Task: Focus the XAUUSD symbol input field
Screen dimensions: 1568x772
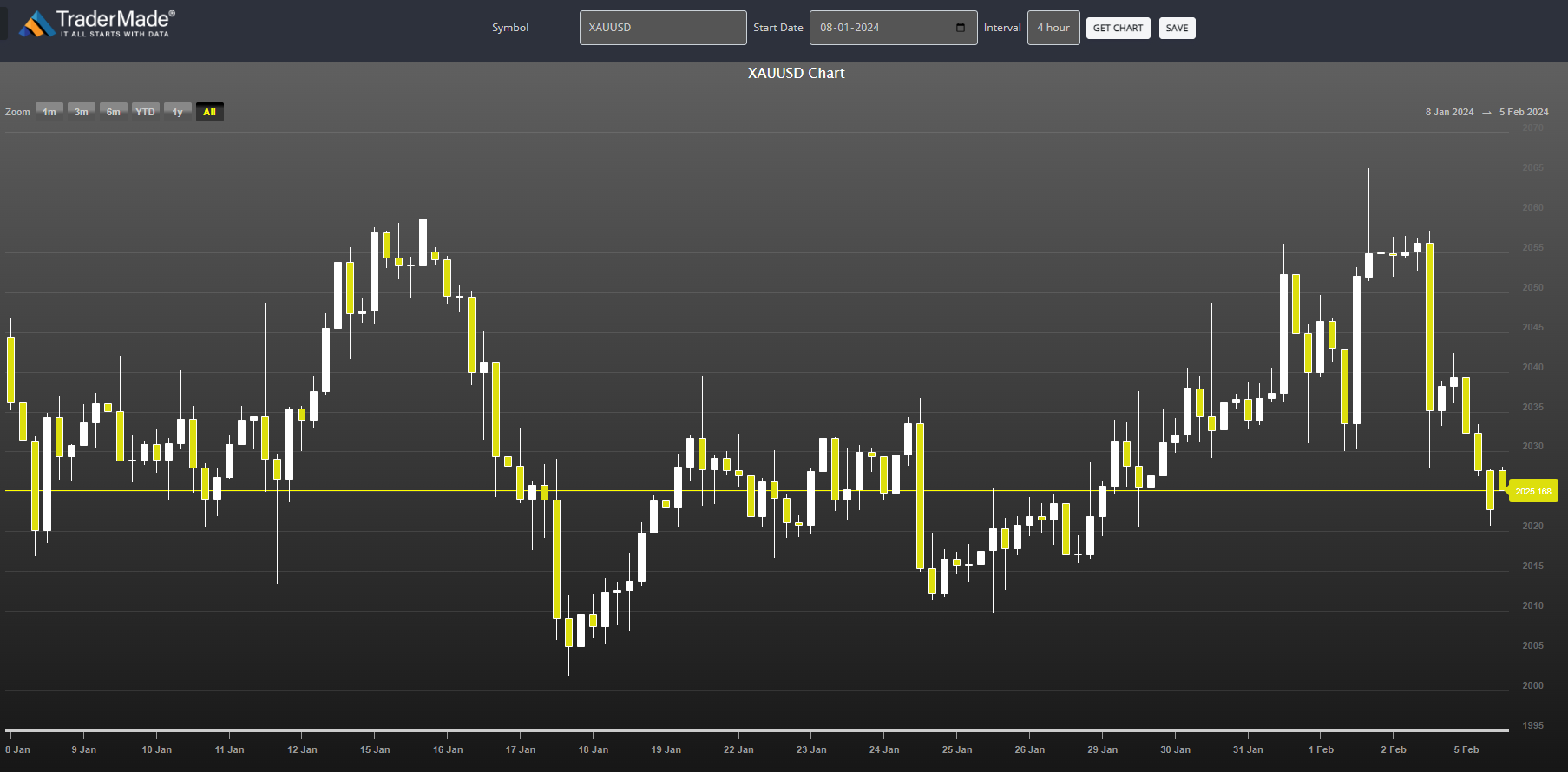Action: tap(663, 28)
